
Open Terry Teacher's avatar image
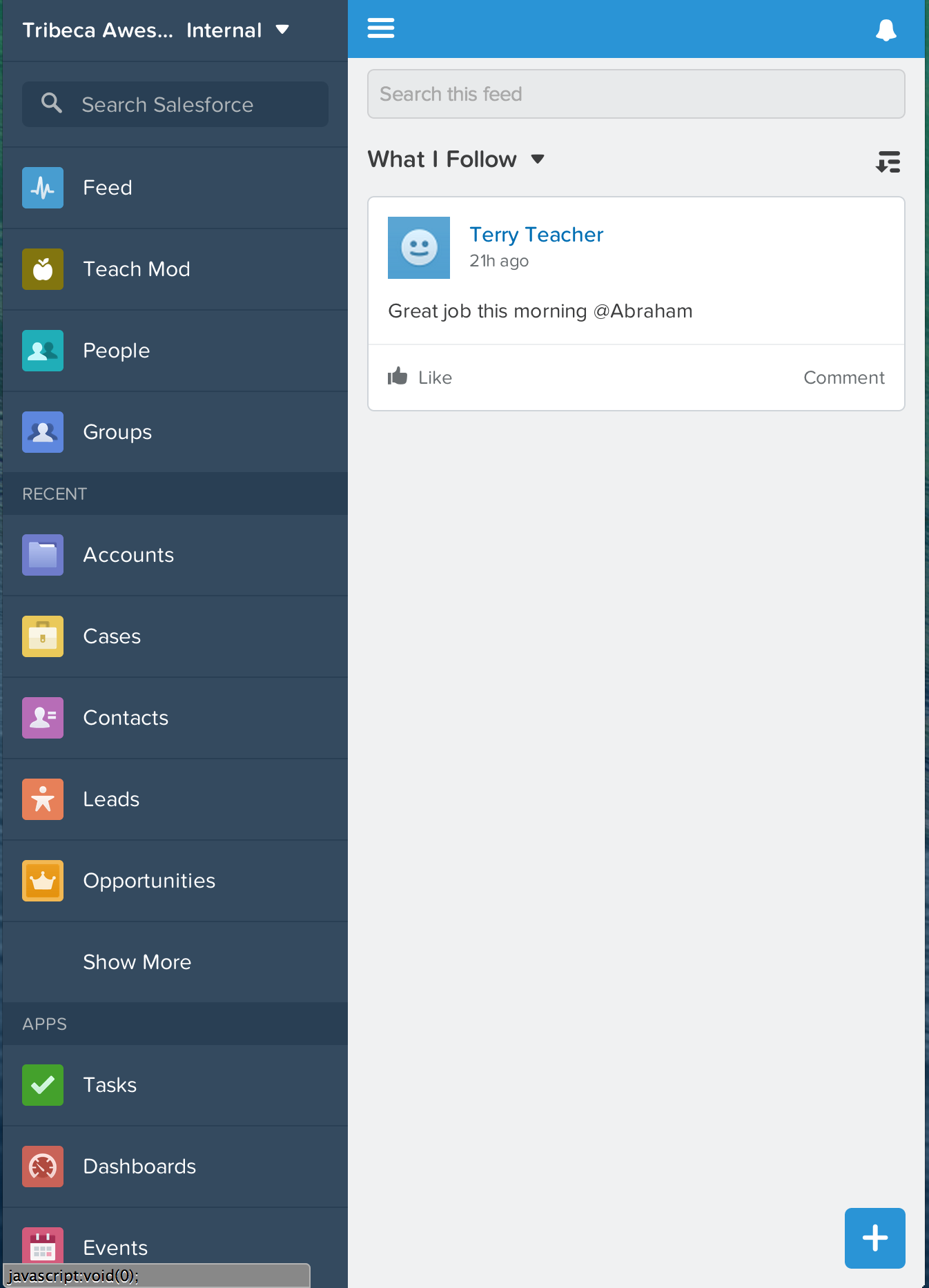[x=419, y=248]
